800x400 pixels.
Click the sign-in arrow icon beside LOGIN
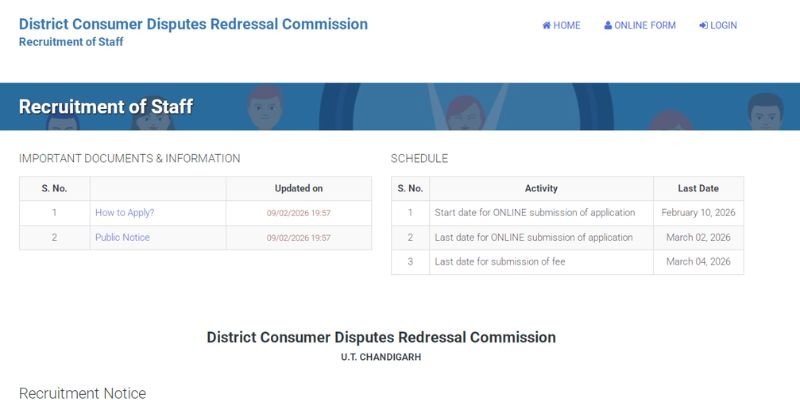coord(703,26)
